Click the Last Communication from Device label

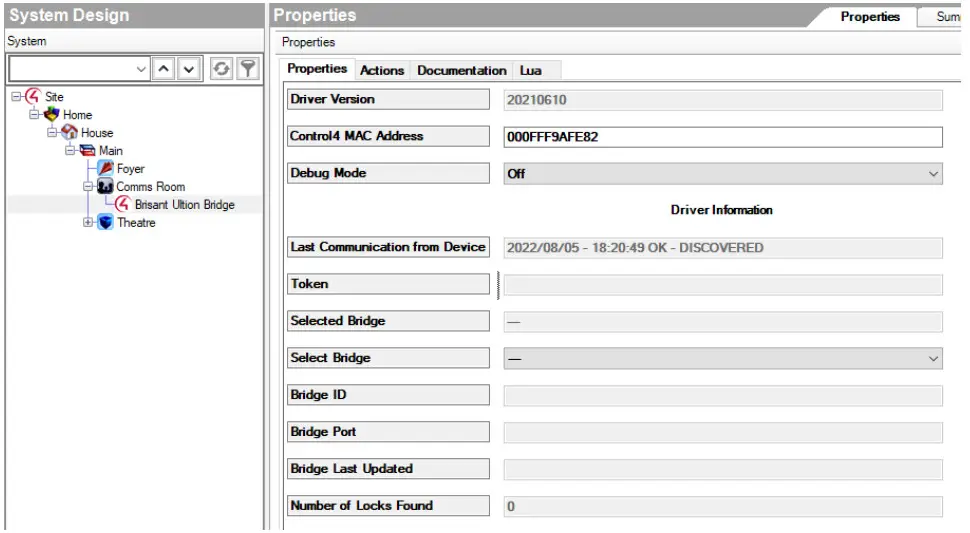coord(388,247)
